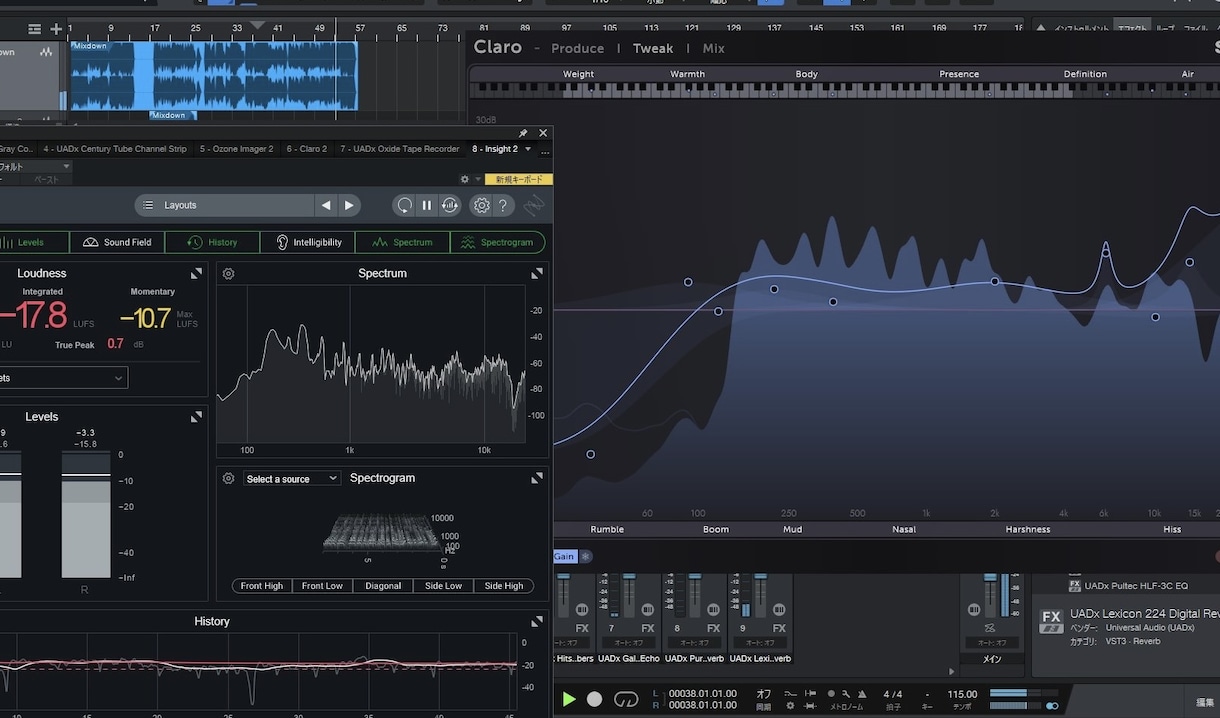
Task: Pin the Insight 2 plugin window
Action: [523, 133]
